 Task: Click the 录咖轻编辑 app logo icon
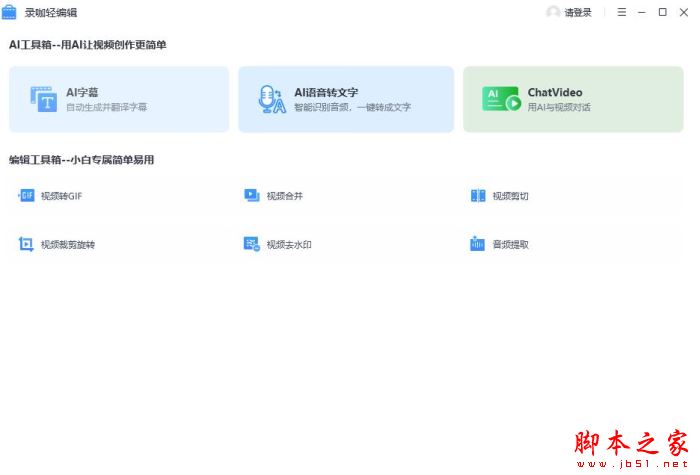[x=9, y=12]
